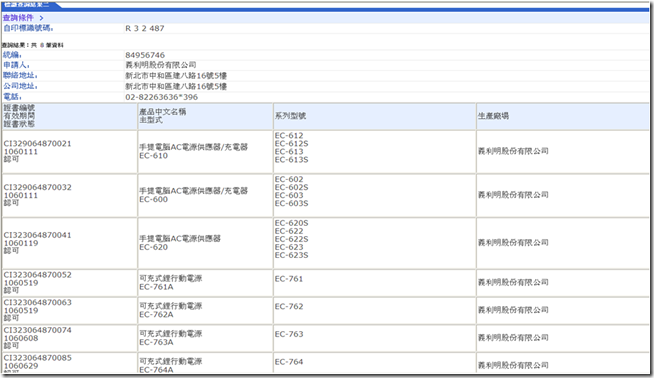Select the address in 公司地址 row
This screenshot has height=378, width=654.
coord(176,86)
